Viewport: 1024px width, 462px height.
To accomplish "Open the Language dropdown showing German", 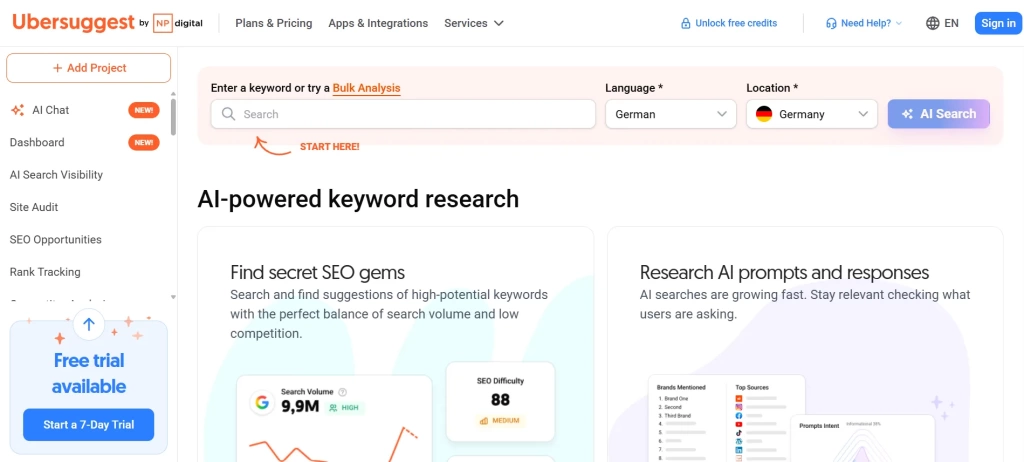I will point(671,114).
